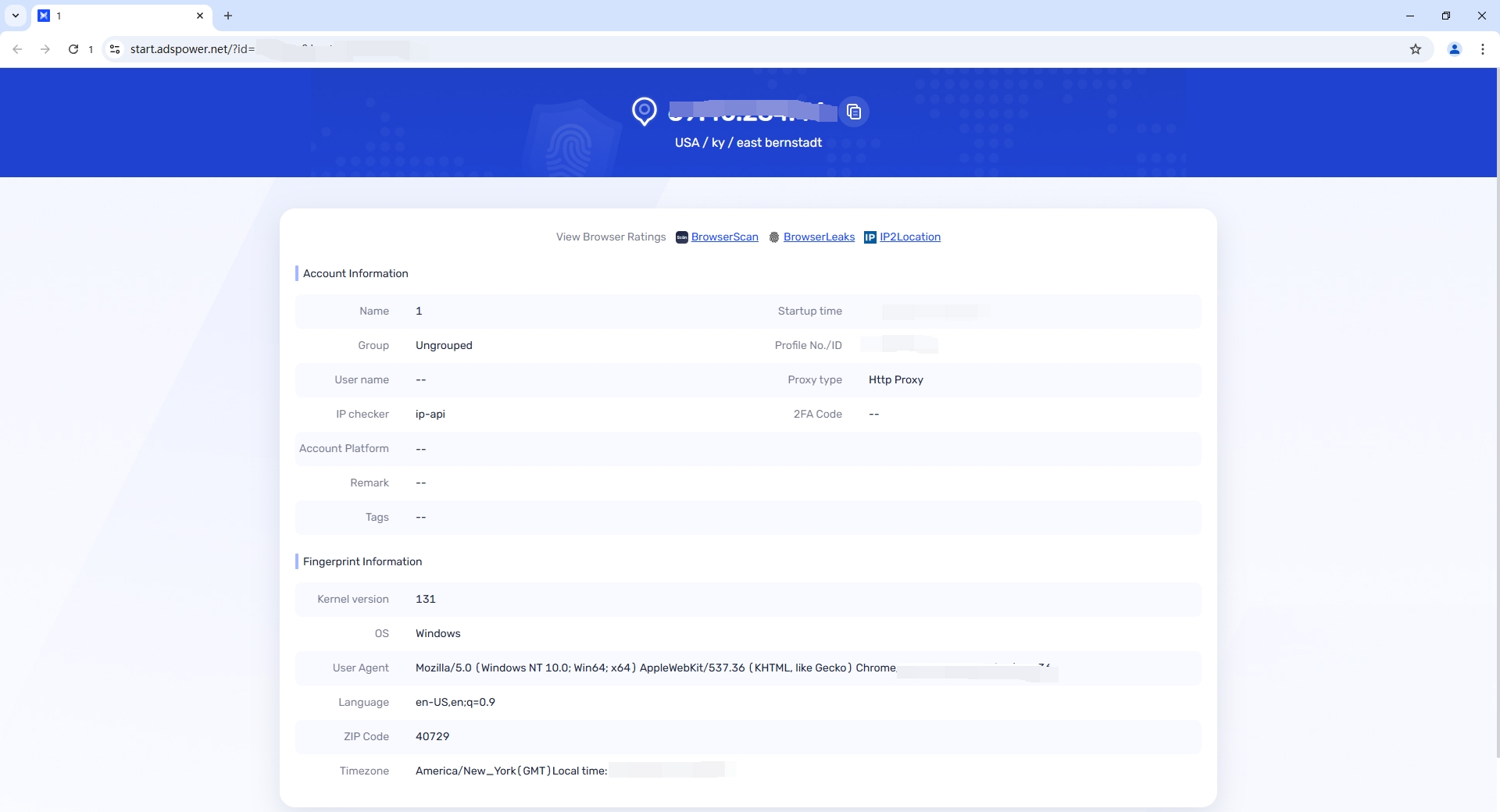Viewport: 1500px width, 812px height.
Task: Select the OS value Windows
Action: point(438,634)
